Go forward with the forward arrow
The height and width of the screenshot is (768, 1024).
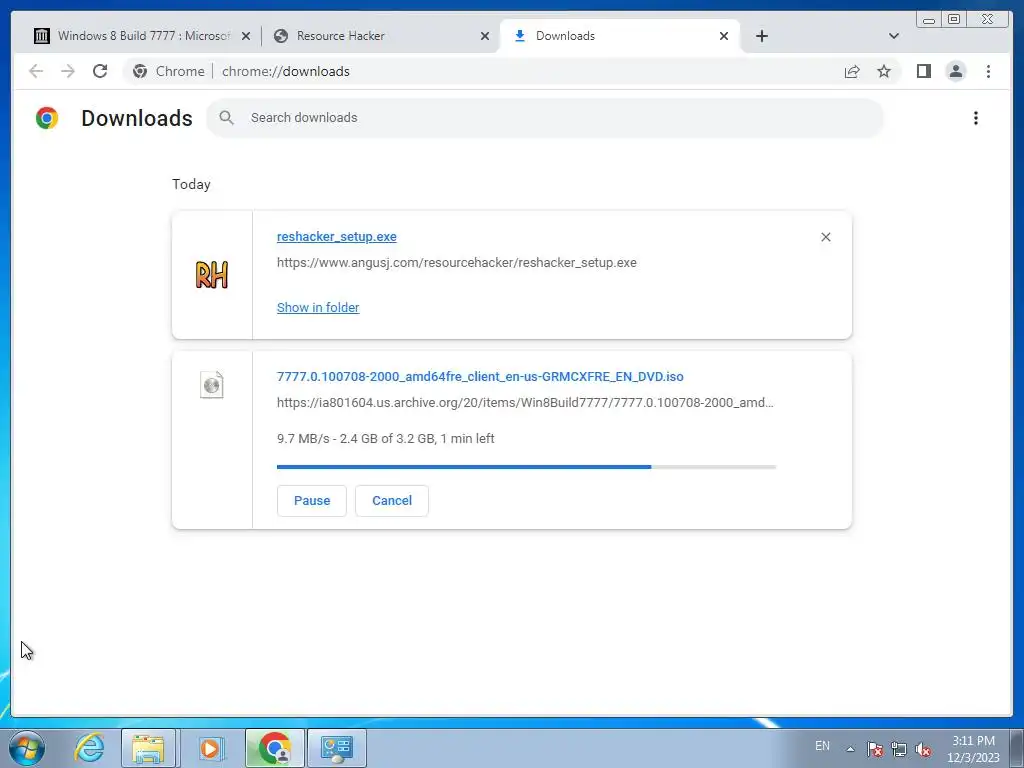pyautogui.click(x=68, y=71)
